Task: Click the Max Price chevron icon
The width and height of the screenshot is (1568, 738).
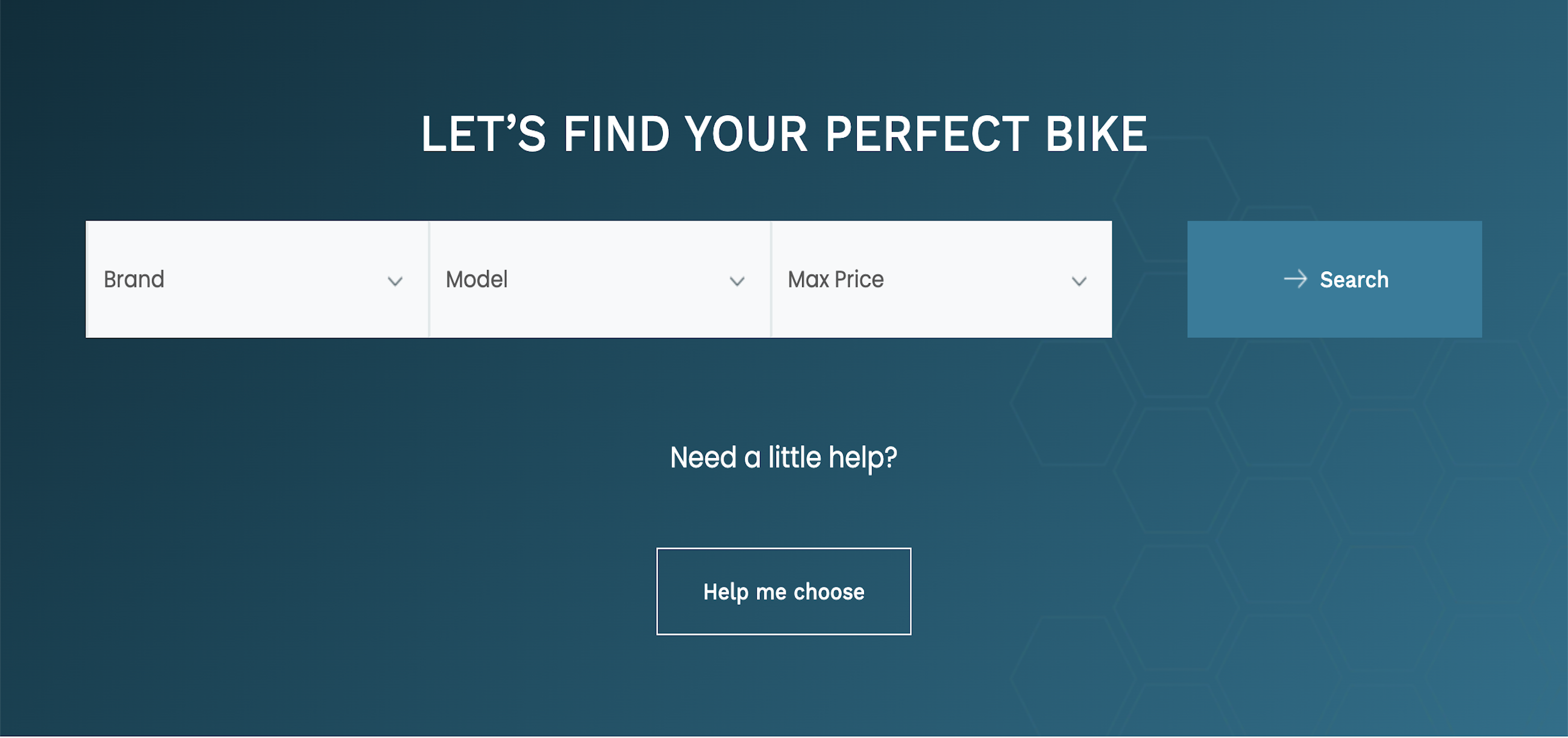Action: (x=1079, y=281)
